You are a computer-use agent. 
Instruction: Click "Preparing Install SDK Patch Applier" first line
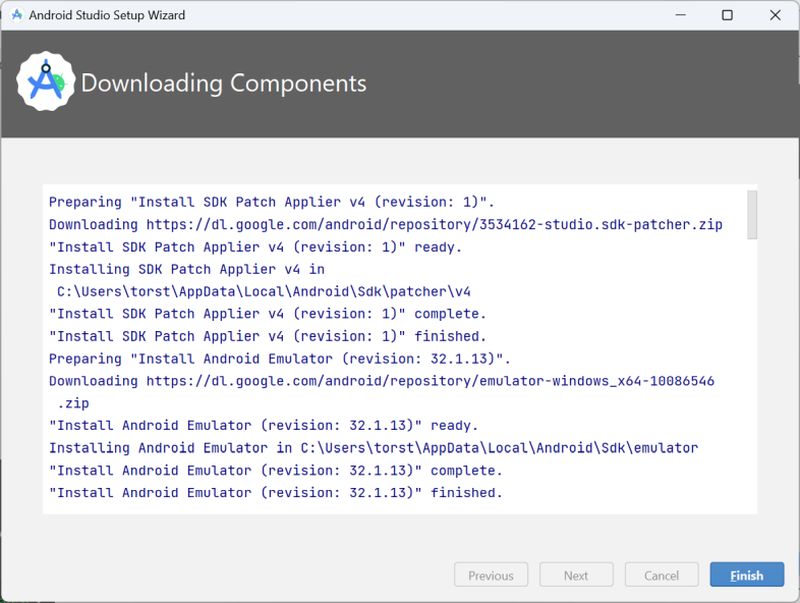coord(271,202)
